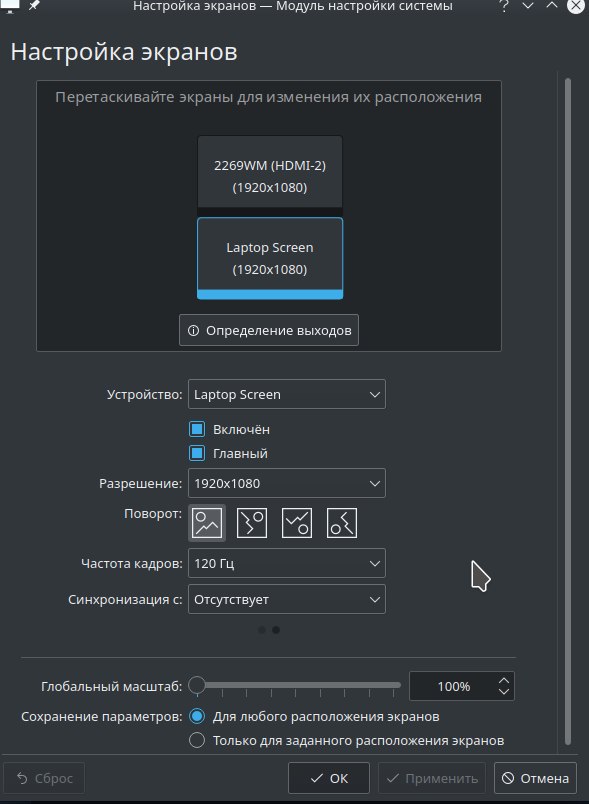
Task: Click the second page indicator dot
Action: pos(276,630)
